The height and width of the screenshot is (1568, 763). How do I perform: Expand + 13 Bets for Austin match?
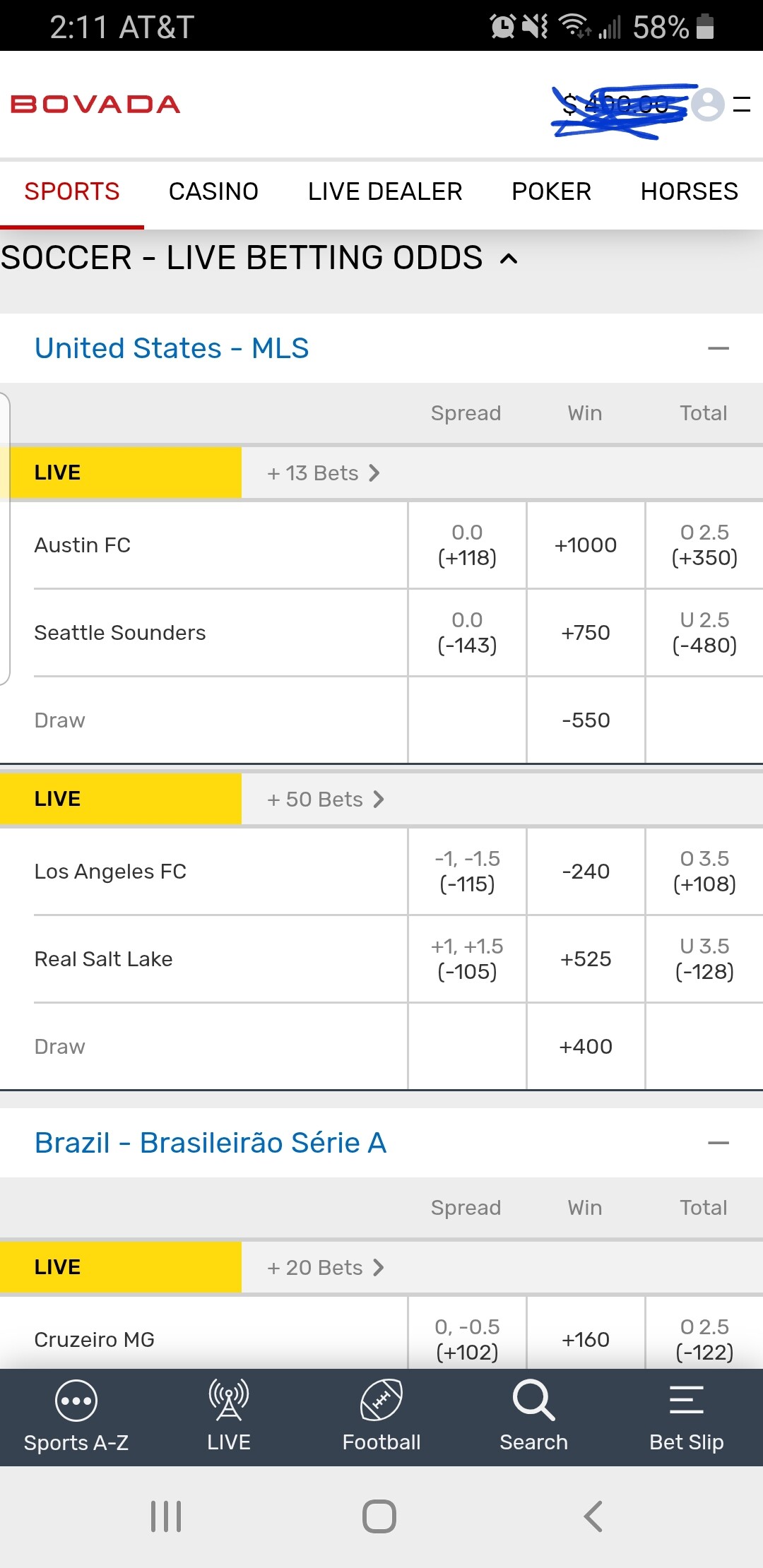click(324, 473)
